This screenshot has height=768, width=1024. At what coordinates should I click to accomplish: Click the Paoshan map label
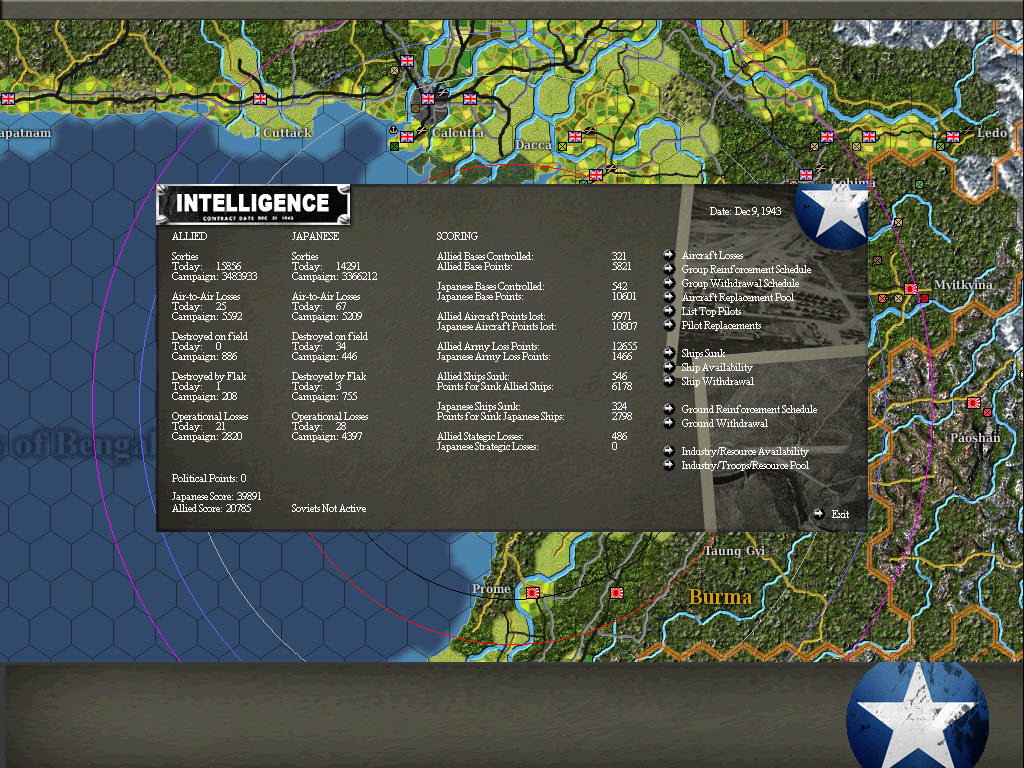pos(975,438)
